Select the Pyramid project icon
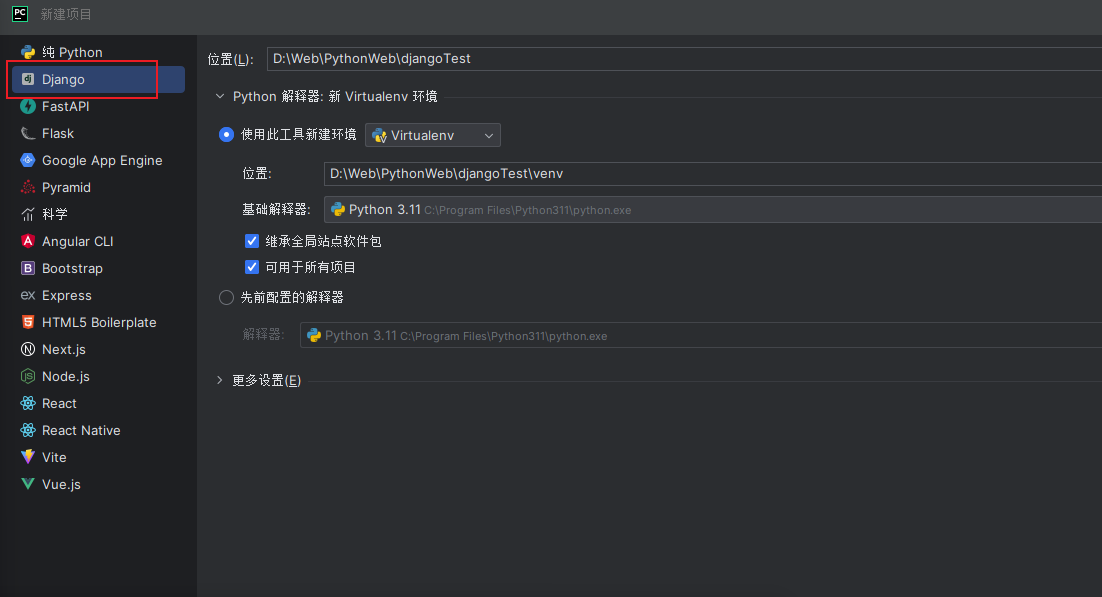Image resolution: width=1102 pixels, height=597 pixels. (x=28, y=187)
